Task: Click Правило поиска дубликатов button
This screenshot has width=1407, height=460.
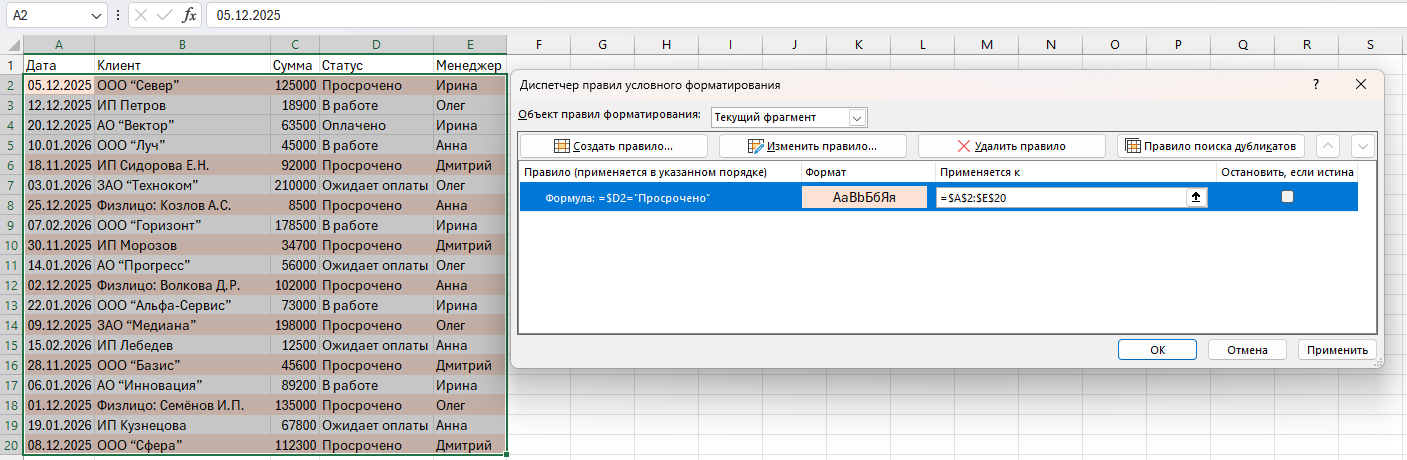Action: pyautogui.click(x=1211, y=146)
